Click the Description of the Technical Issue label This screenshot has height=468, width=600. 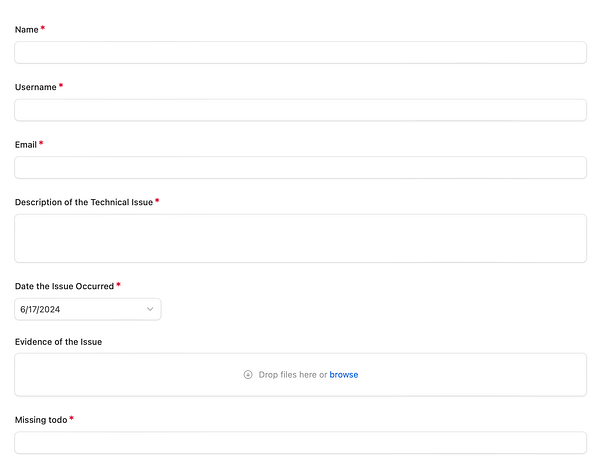[83, 202]
